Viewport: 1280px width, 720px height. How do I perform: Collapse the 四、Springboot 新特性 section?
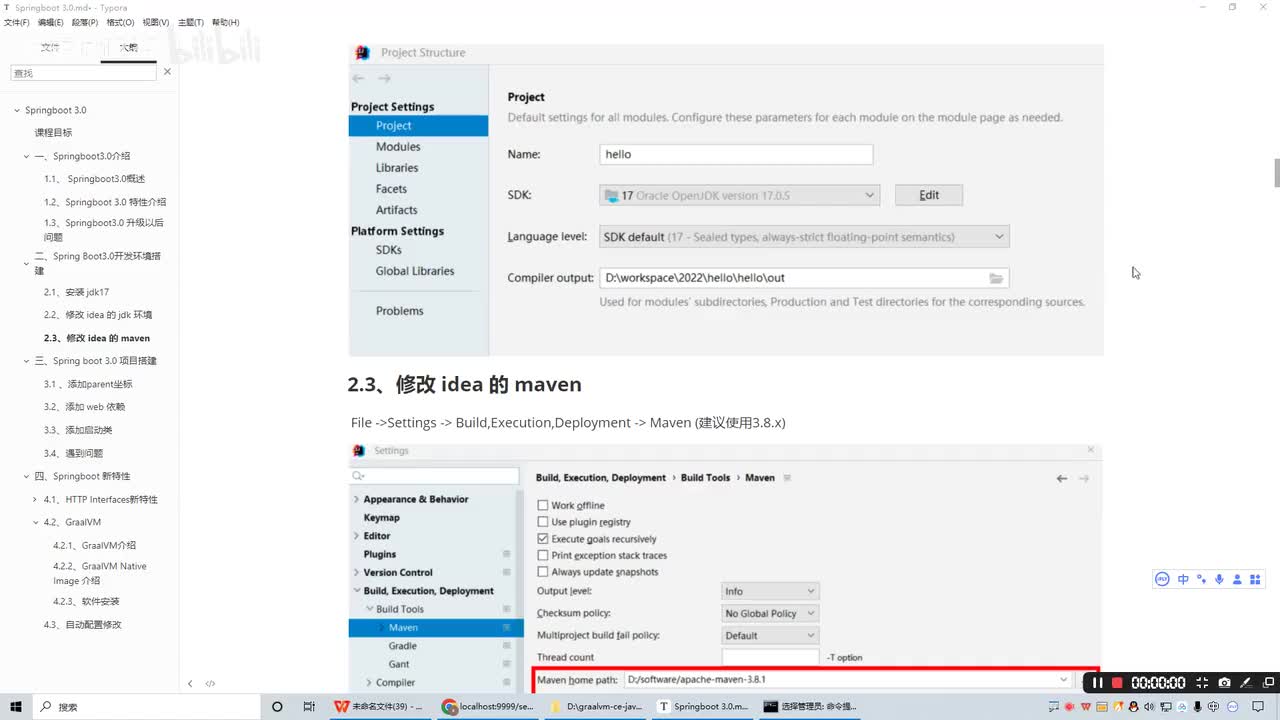(27, 476)
